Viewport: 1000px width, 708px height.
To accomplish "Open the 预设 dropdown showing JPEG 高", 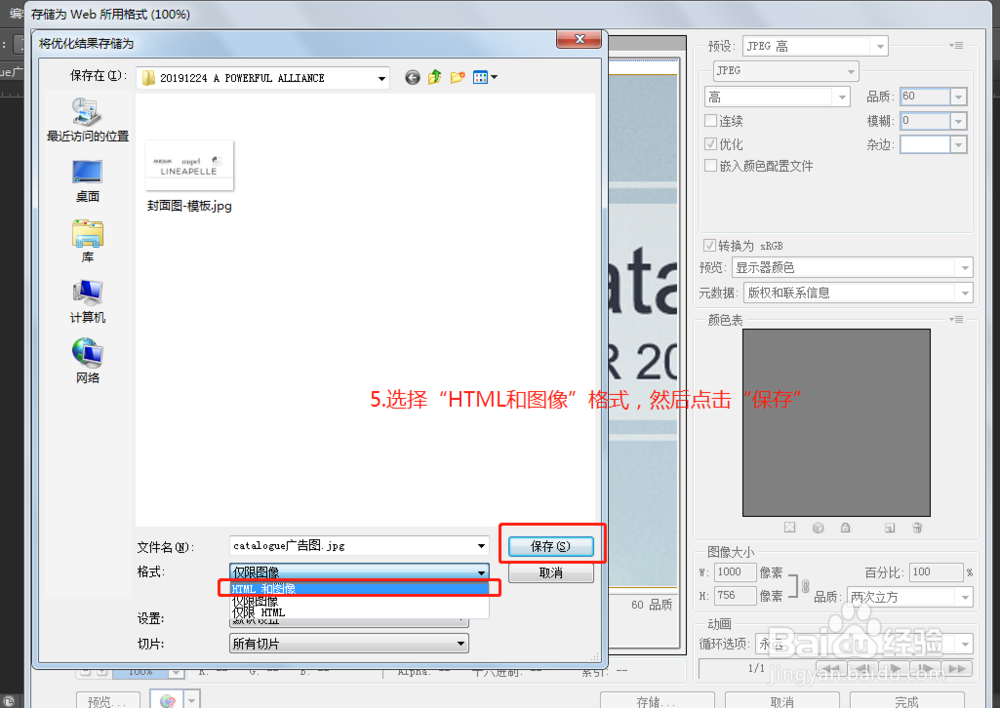I will [x=815, y=46].
